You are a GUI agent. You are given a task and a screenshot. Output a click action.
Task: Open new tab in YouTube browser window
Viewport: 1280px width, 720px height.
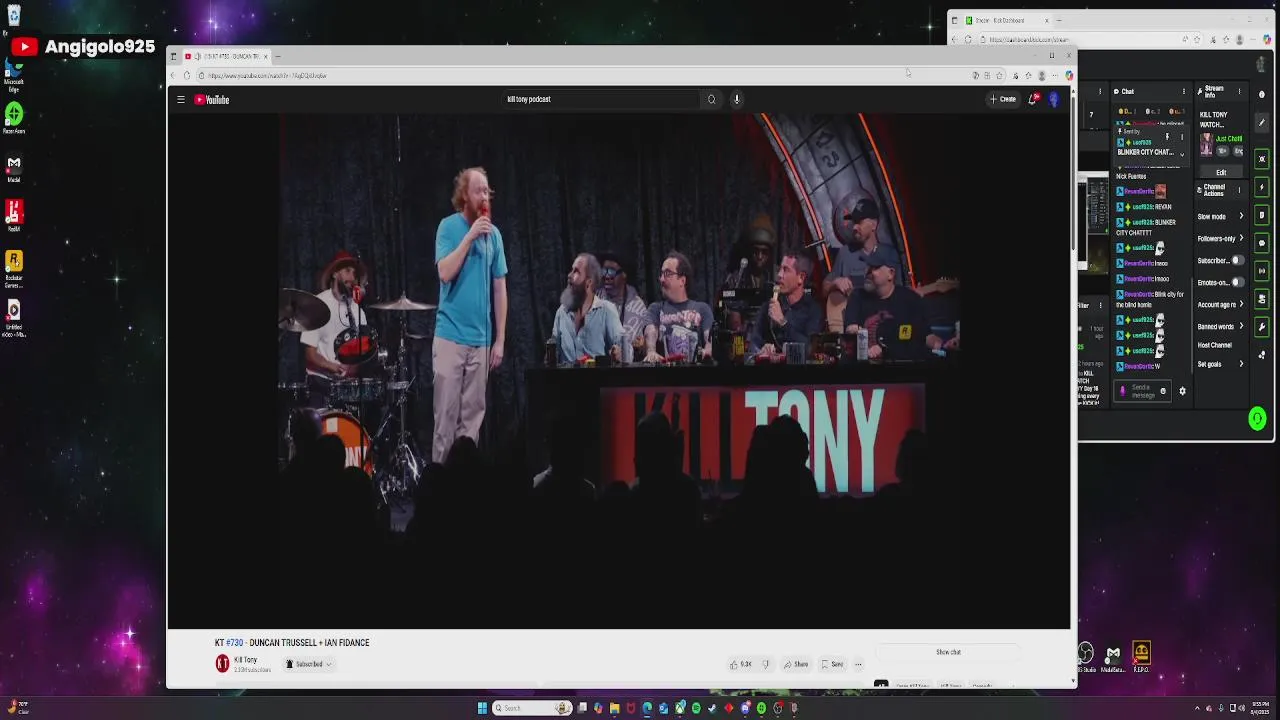pos(279,56)
